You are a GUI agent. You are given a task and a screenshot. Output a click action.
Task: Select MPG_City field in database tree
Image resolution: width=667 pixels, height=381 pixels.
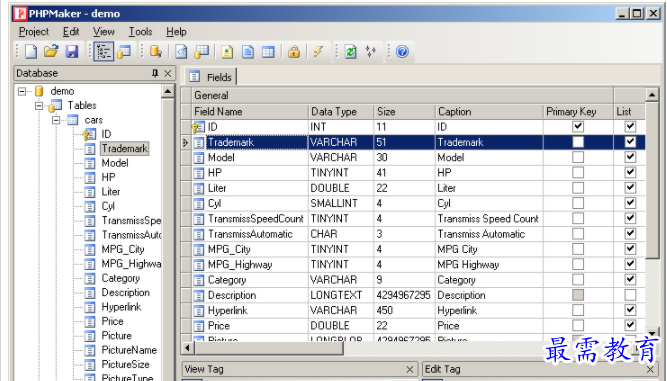(123, 249)
